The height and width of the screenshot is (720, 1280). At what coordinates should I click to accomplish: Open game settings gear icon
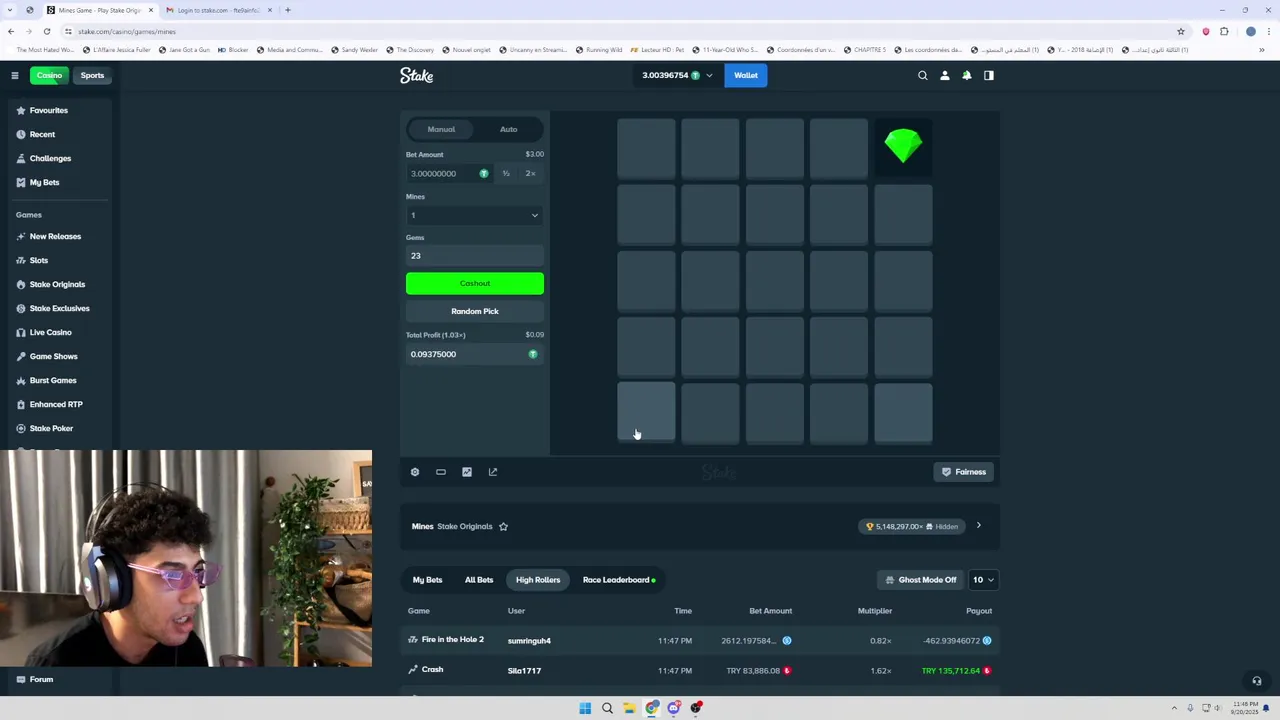click(415, 472)
